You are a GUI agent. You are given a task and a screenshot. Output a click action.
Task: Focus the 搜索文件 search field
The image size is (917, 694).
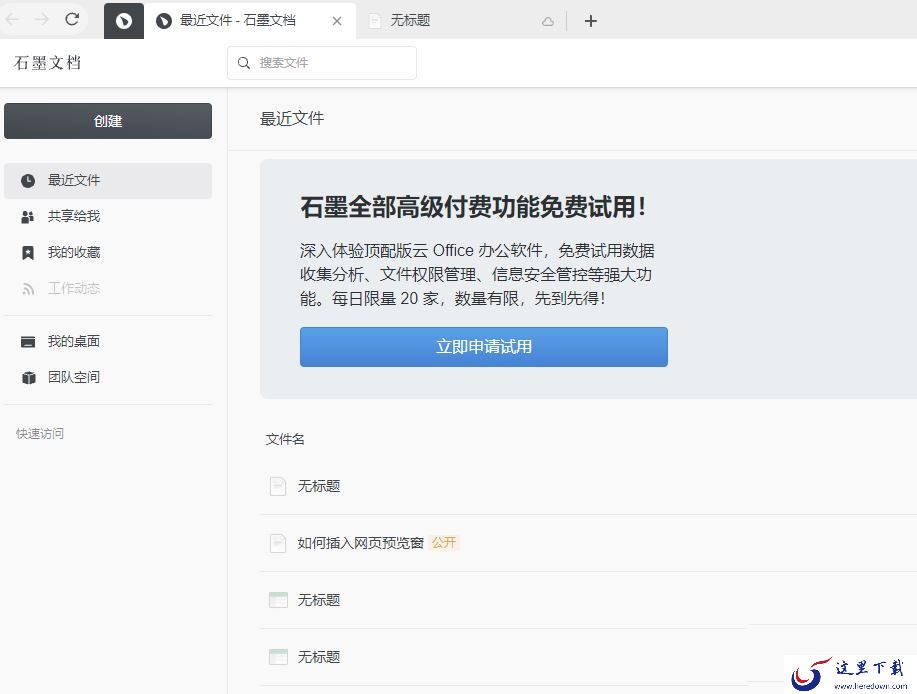tap(322, 63)
